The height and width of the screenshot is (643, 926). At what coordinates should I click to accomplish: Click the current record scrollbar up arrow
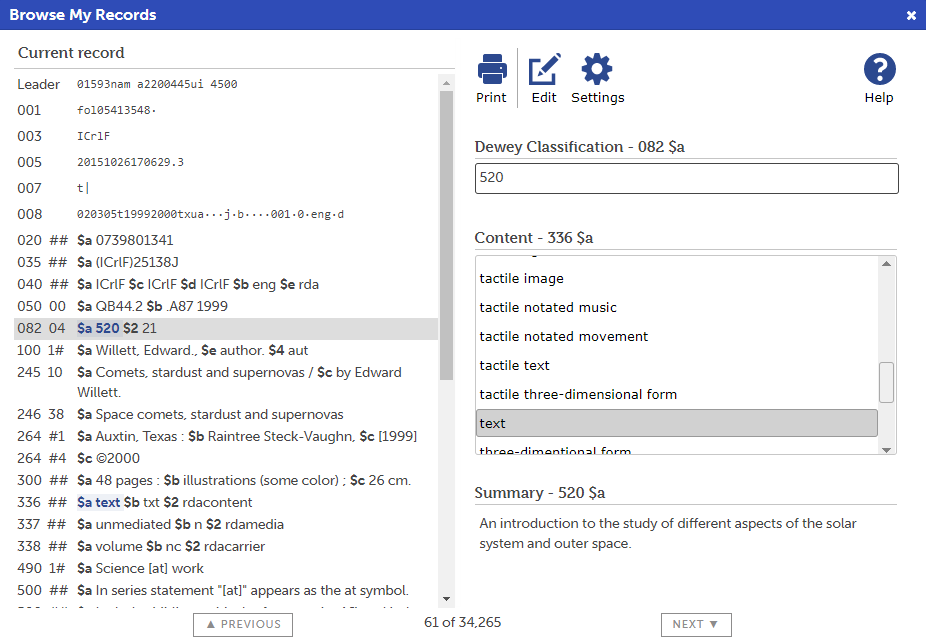(446, 83)
